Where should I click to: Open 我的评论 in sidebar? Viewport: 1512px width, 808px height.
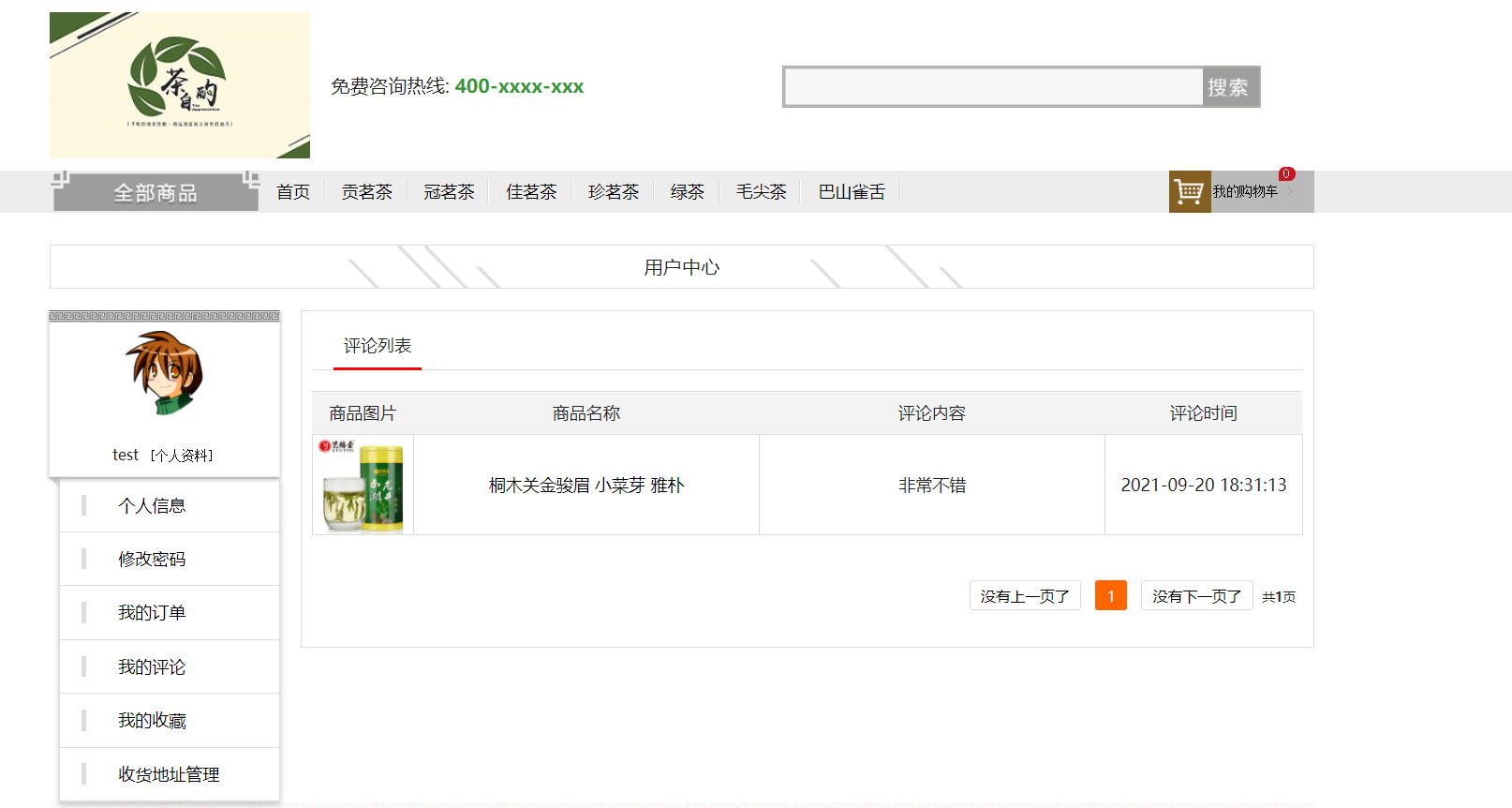[152, 667]
